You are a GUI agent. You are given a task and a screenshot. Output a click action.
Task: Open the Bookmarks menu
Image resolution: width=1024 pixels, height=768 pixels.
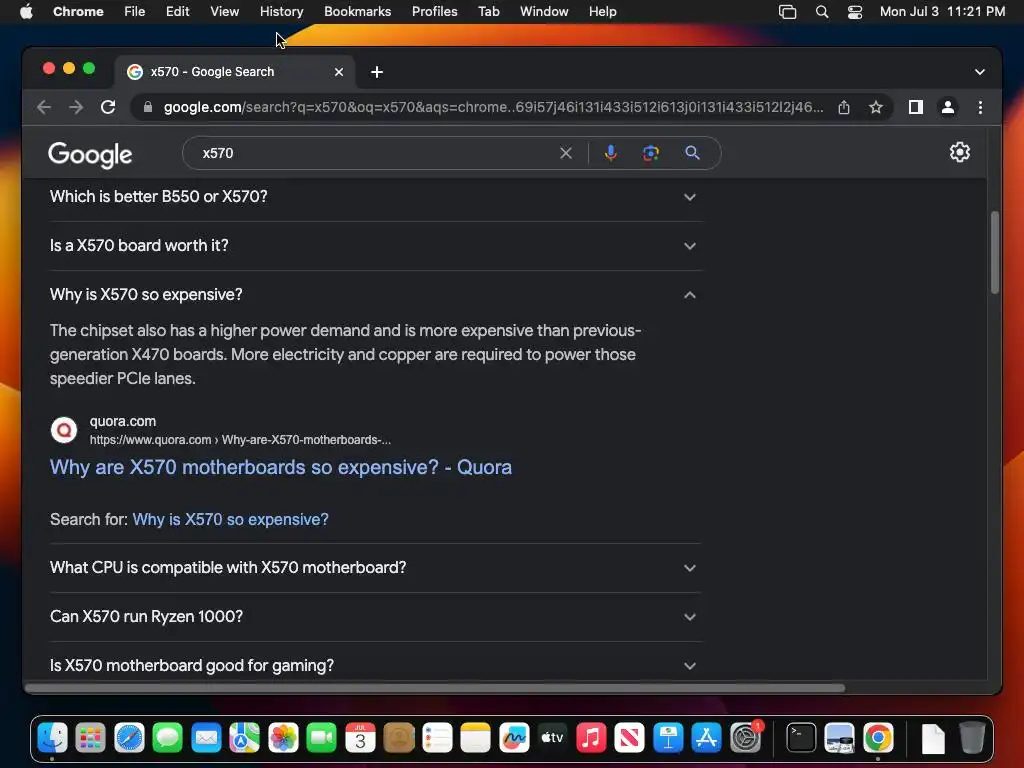click(x=357, y=12)
